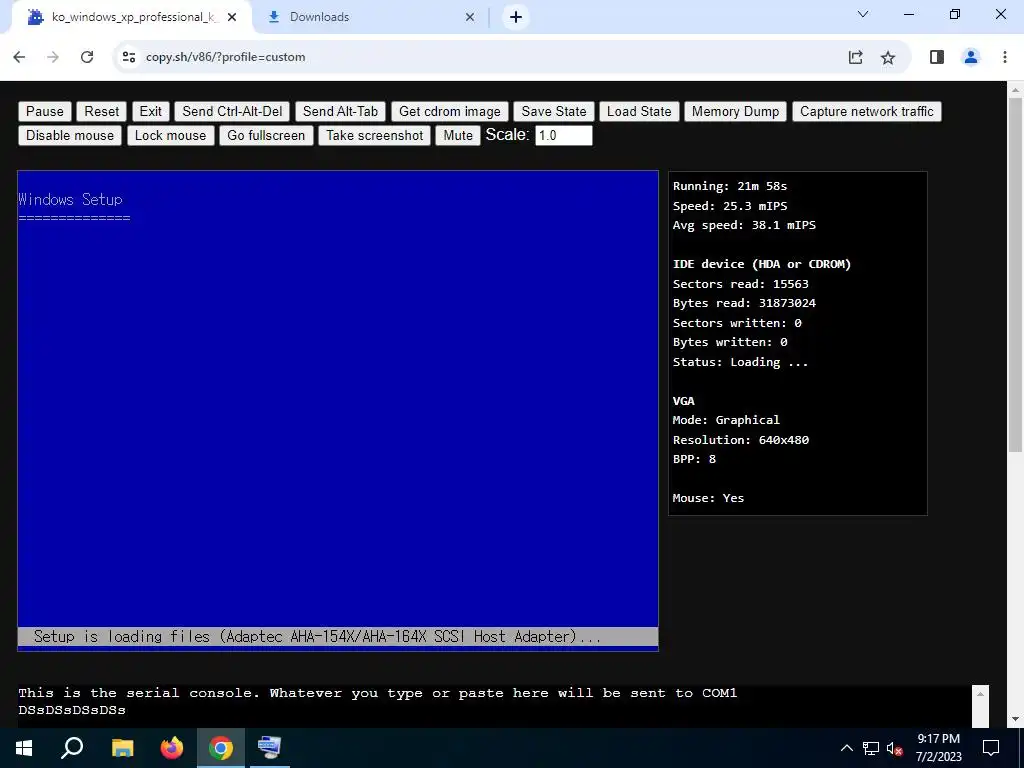Switch to the Downloads tab

coord(370,17)
